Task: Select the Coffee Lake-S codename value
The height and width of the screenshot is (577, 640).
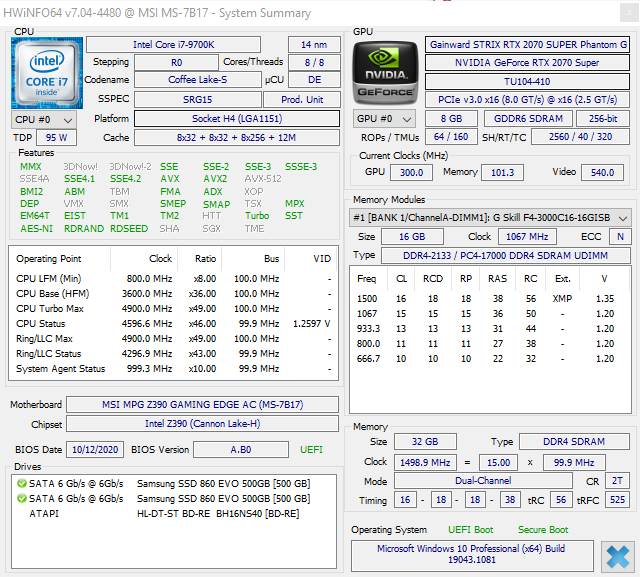Action: (198, 80)
